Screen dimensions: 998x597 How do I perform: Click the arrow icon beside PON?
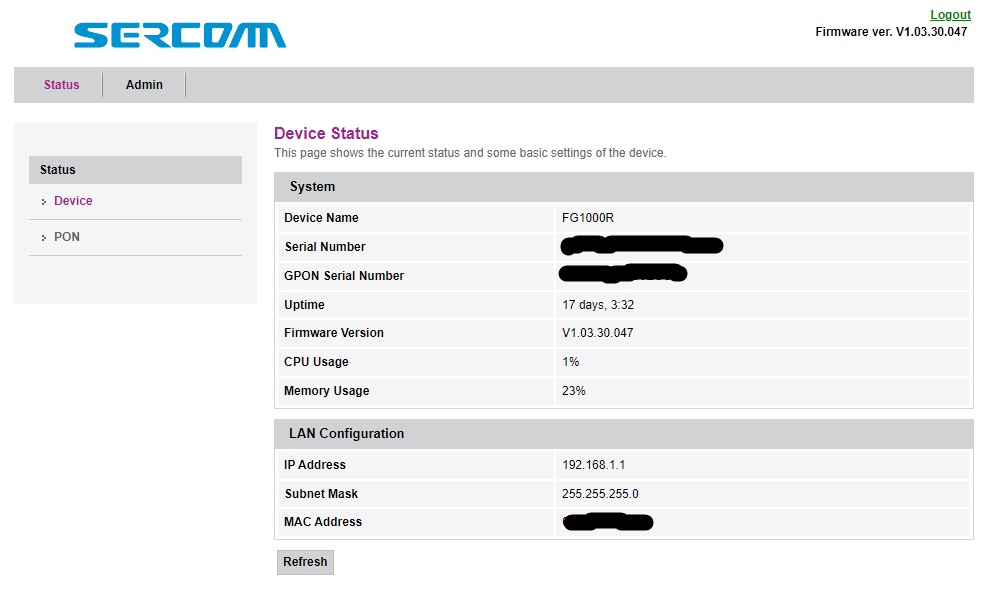pos(44,236)
